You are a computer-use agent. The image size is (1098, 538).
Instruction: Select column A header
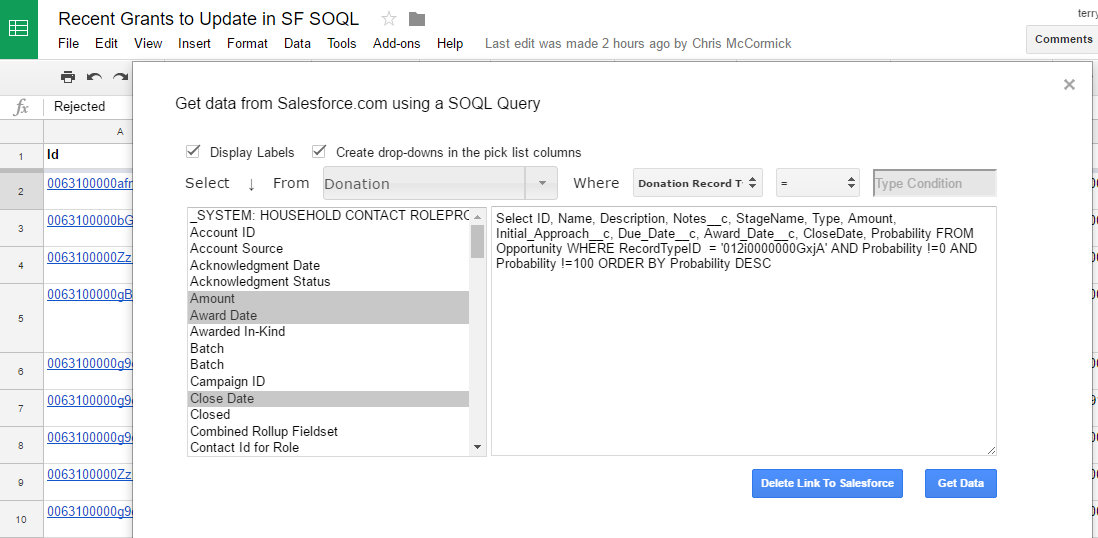(x=88, y=132)
